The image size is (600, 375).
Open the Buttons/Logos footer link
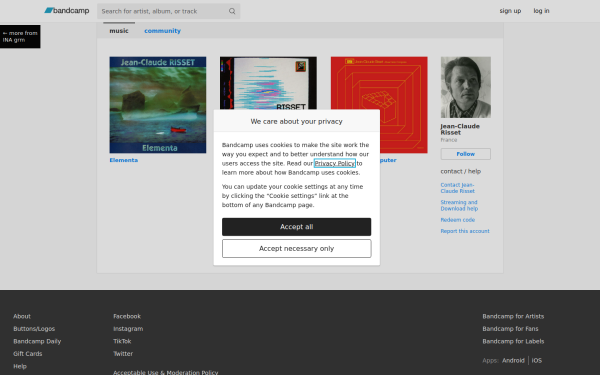[34, 329]
